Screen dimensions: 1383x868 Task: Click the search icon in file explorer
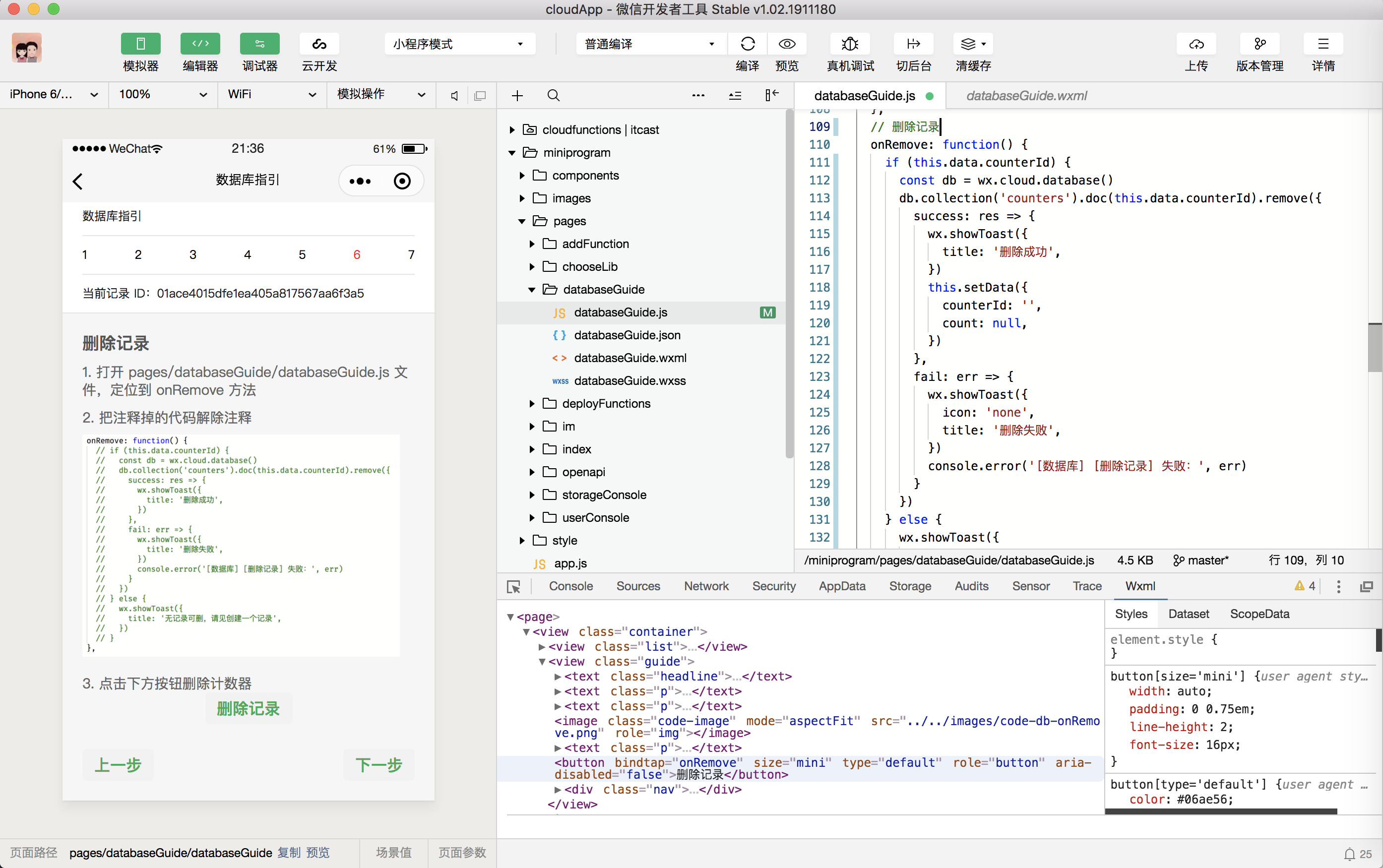pyautogui.click(x=554, y=95)
